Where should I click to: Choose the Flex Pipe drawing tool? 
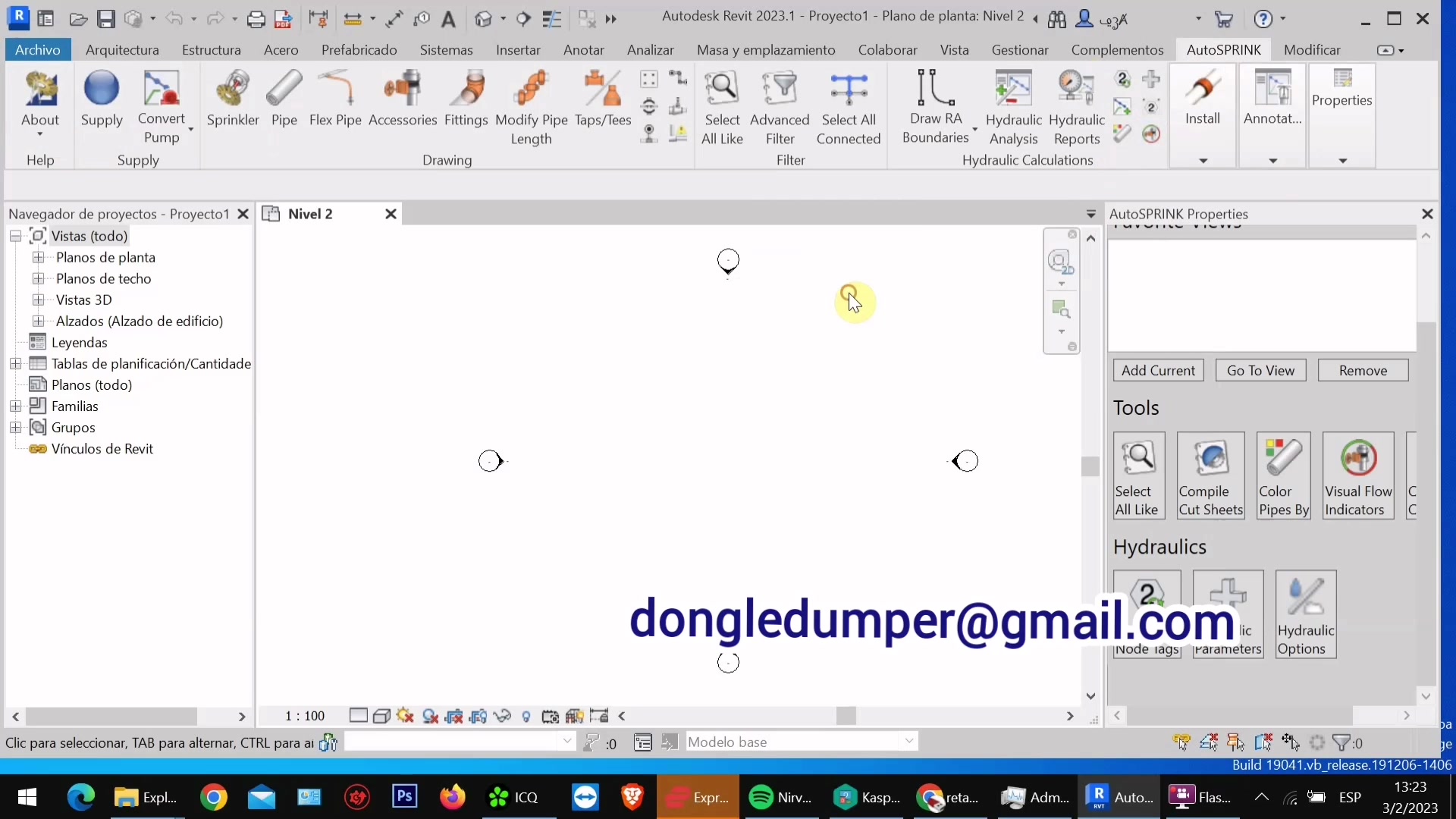coord(335,99)
